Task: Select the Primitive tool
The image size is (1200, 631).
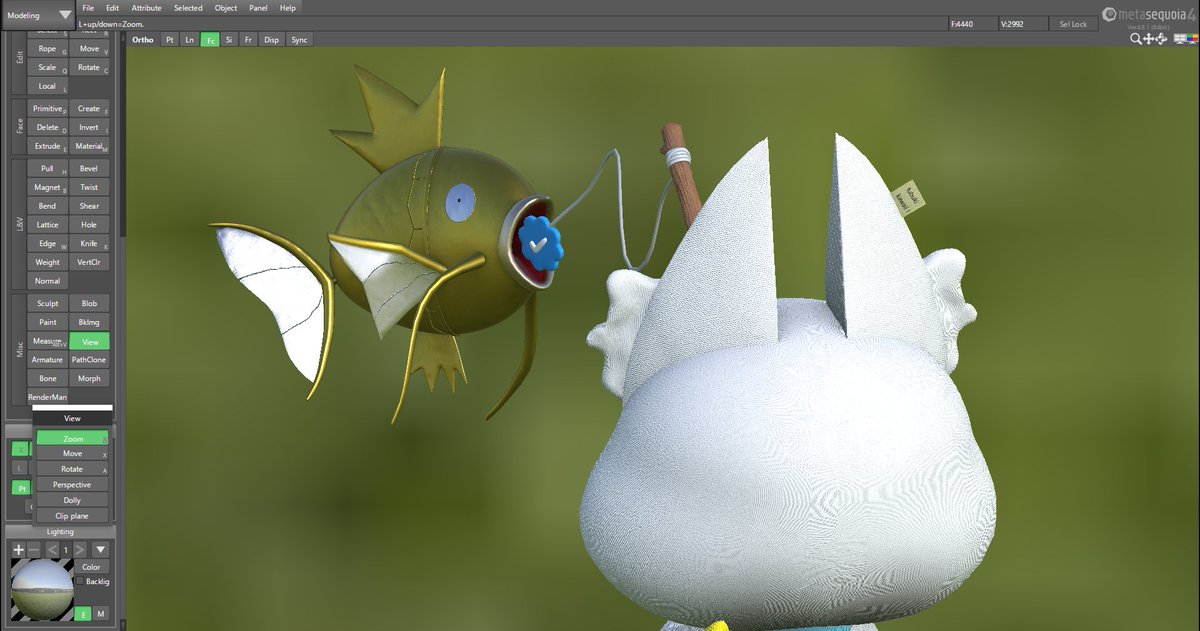Action: (47, 108)
